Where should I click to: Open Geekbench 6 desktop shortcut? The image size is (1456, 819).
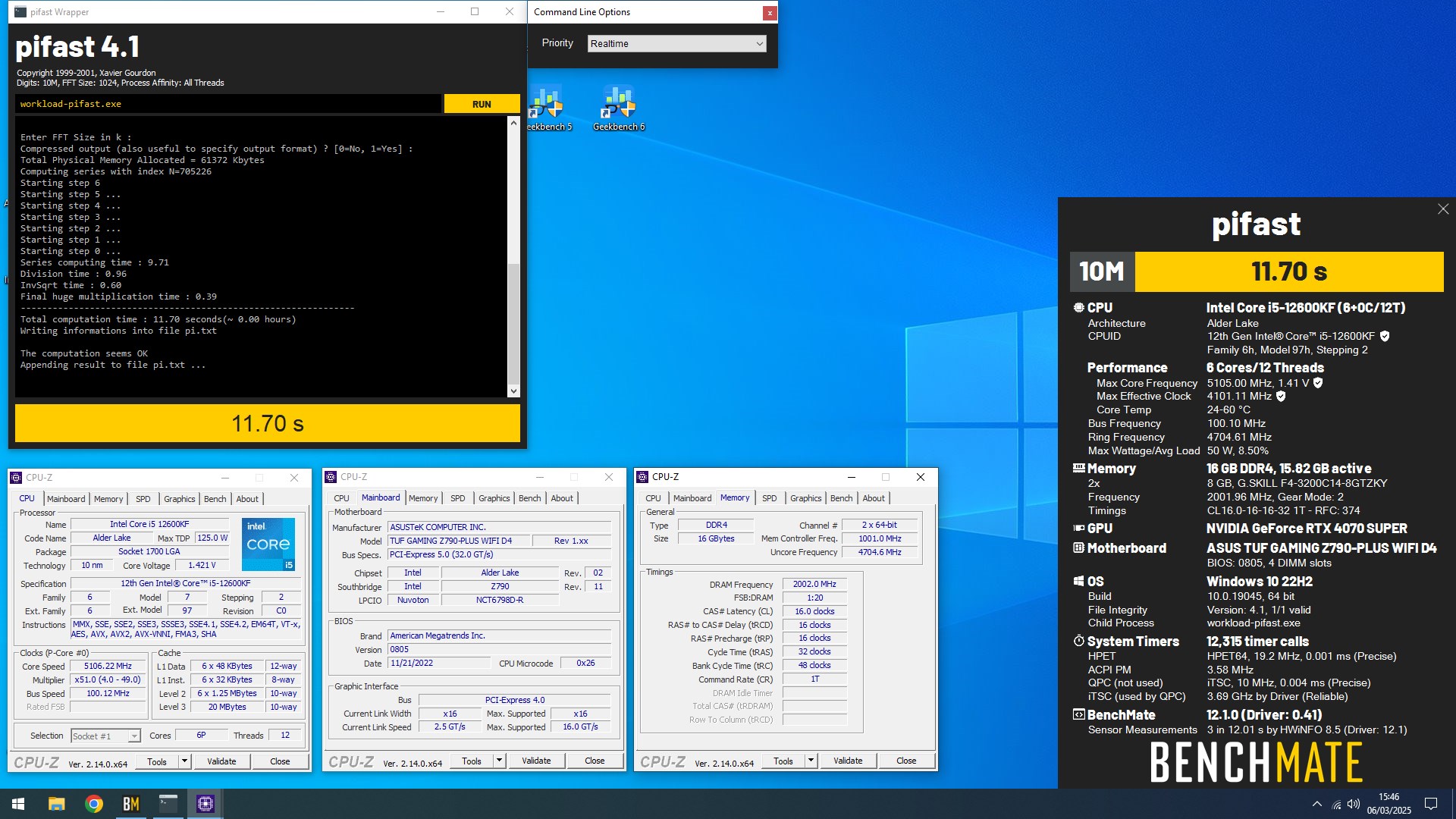pyautogui.click(x=619, y=108)
